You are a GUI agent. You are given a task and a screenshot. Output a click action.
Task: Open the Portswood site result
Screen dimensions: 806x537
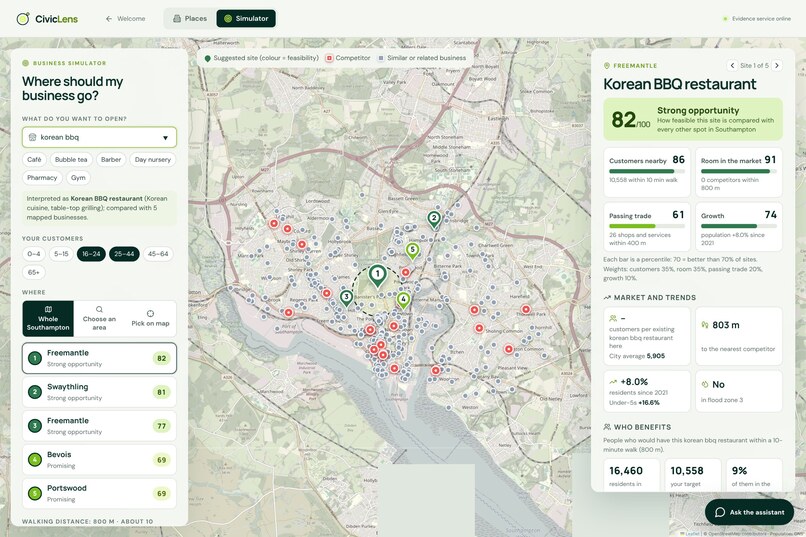(99, 493)
